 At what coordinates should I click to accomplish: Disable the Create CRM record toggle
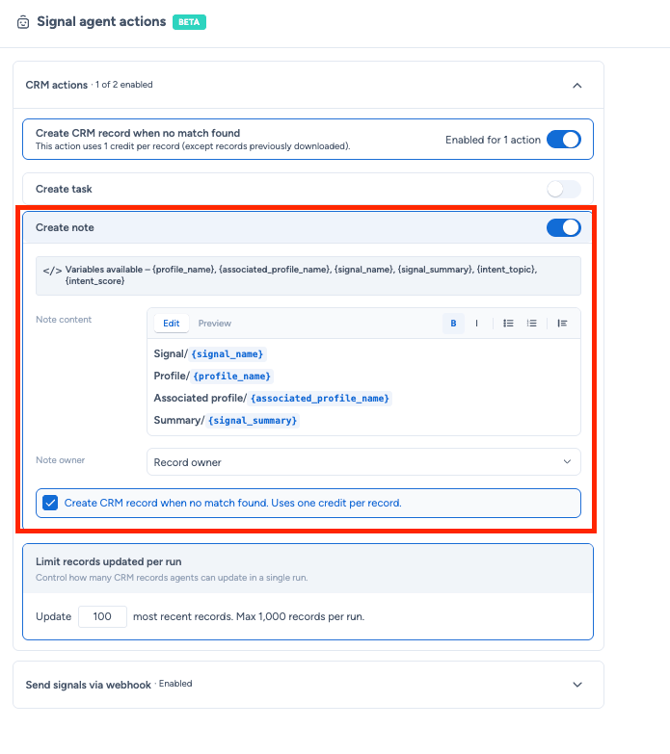tap(563, 139)
